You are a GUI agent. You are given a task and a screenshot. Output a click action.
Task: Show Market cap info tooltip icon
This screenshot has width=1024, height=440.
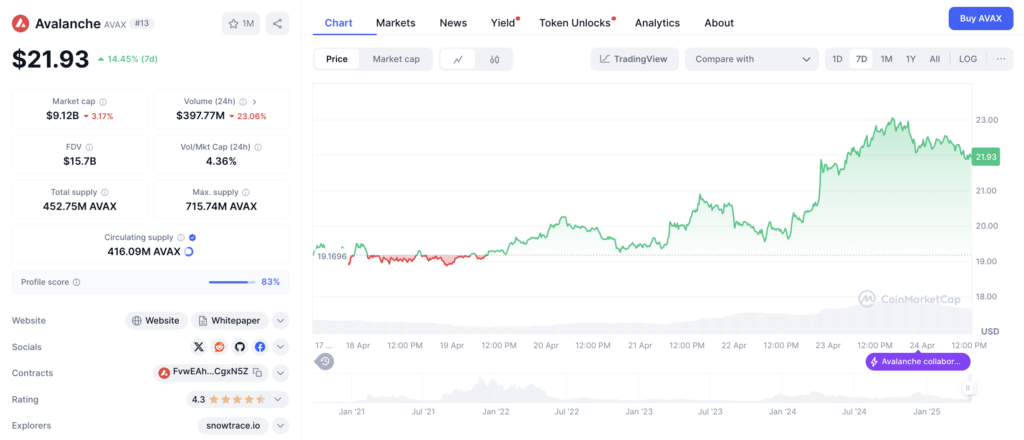[103, 102]
